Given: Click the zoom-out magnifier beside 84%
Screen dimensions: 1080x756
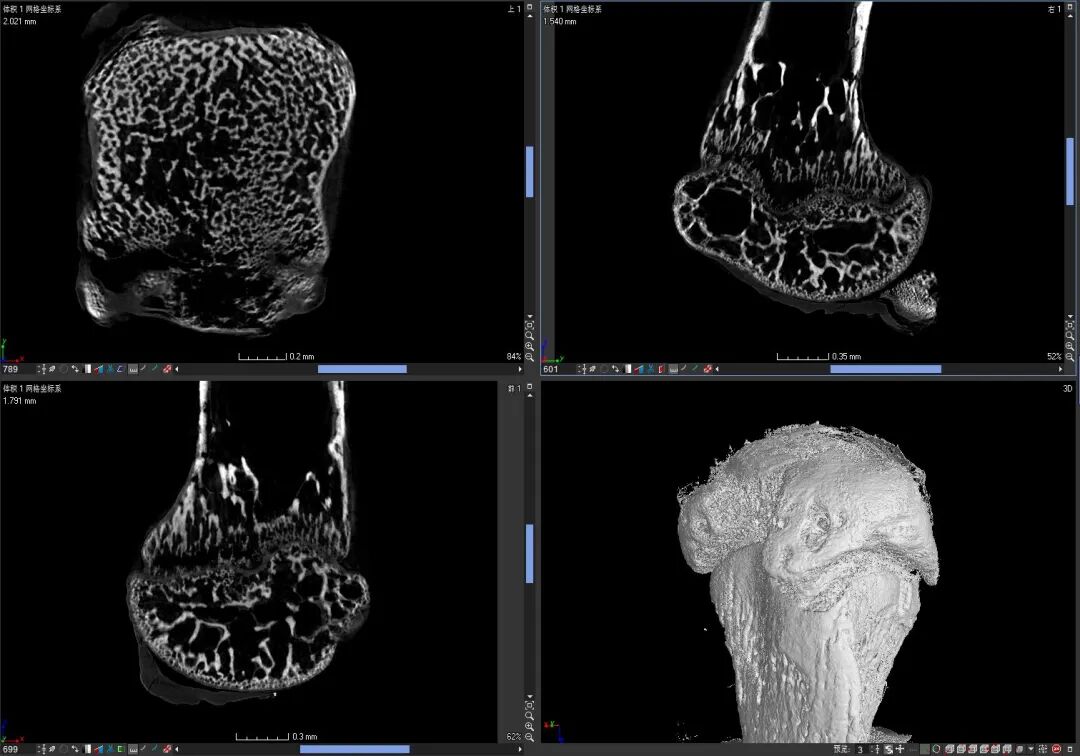Looking at the screenshot, I should click(529, 356).
